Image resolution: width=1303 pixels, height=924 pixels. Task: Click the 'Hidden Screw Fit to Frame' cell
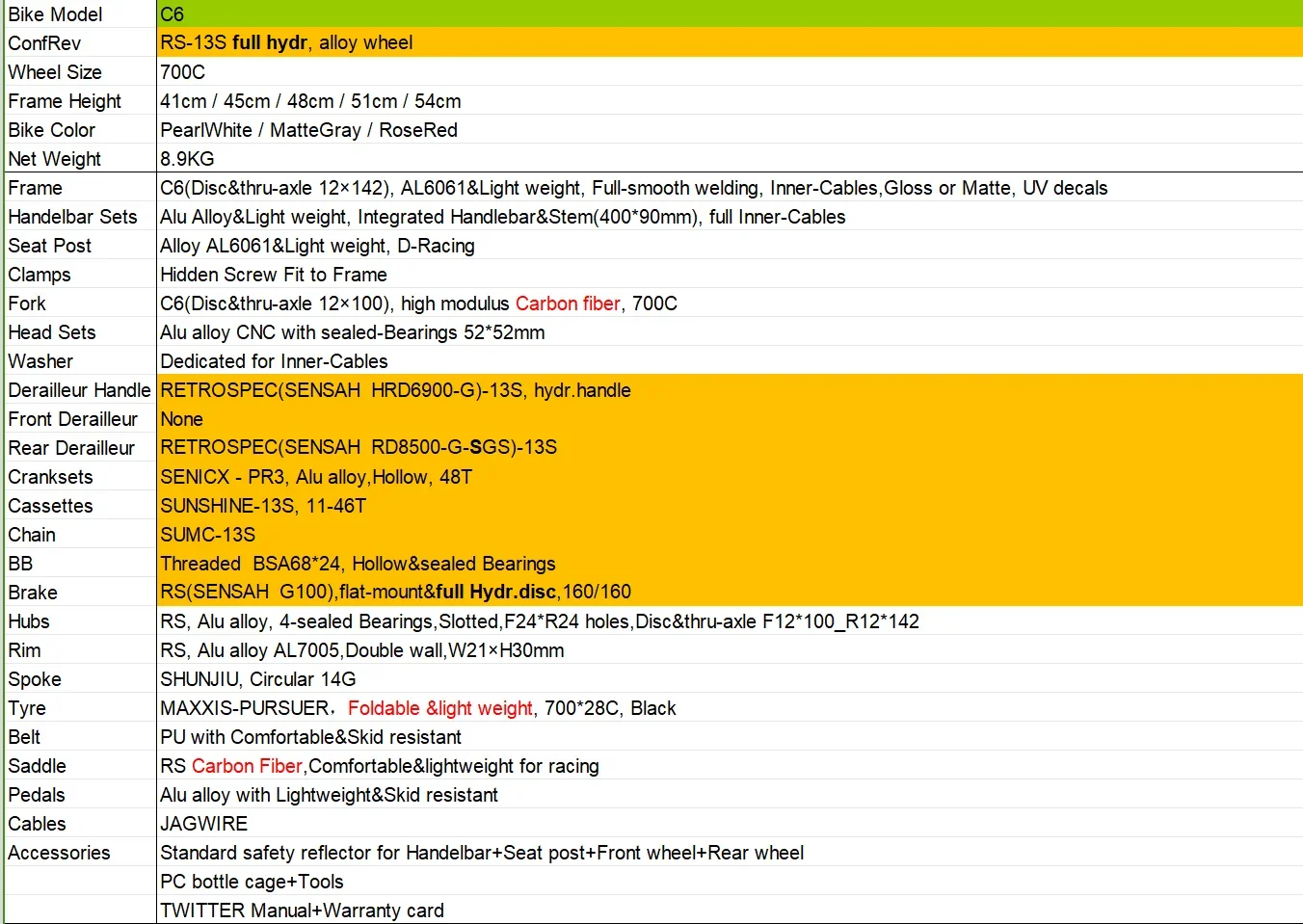click(730, 274)
